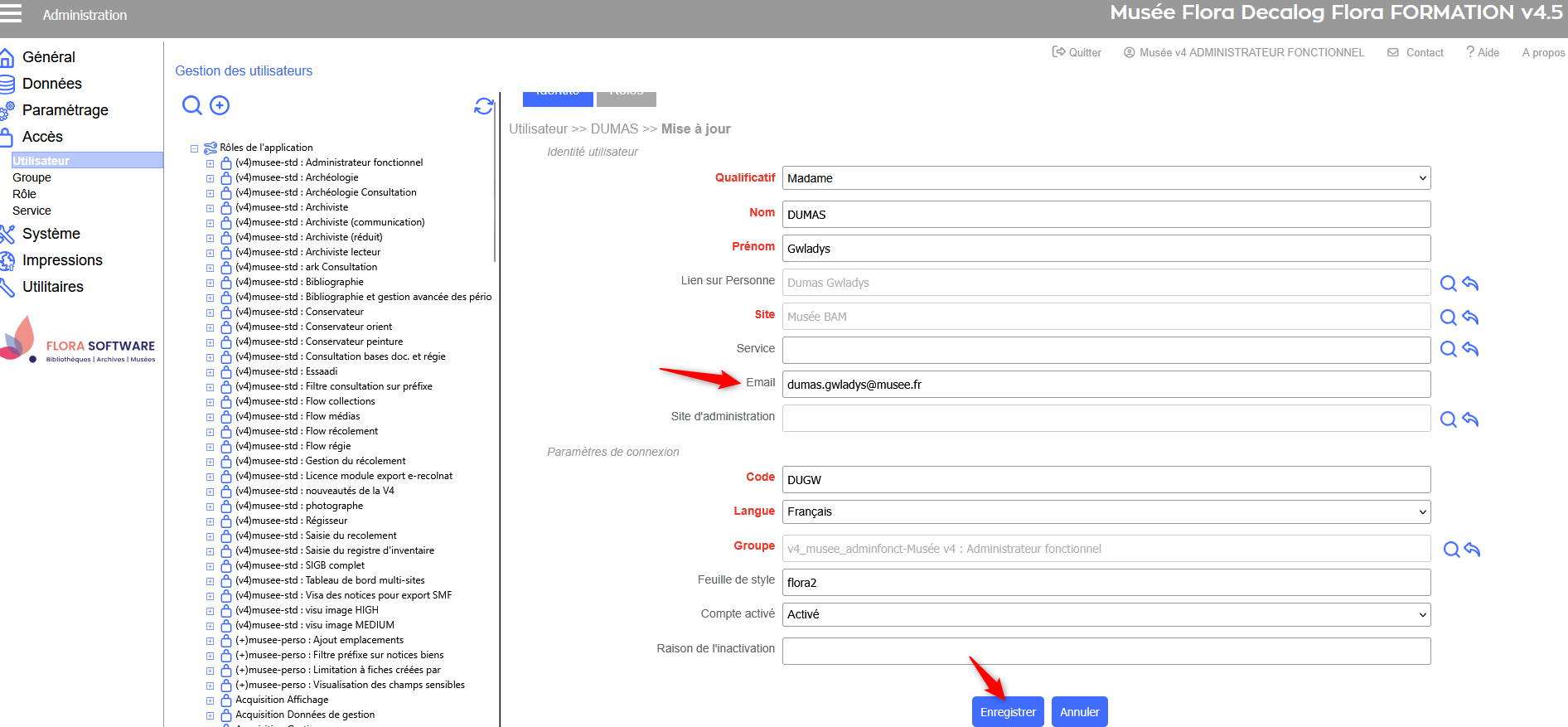Open Groupe in the Accès menu
The image size is (1568, 727).
click(31, 177)
